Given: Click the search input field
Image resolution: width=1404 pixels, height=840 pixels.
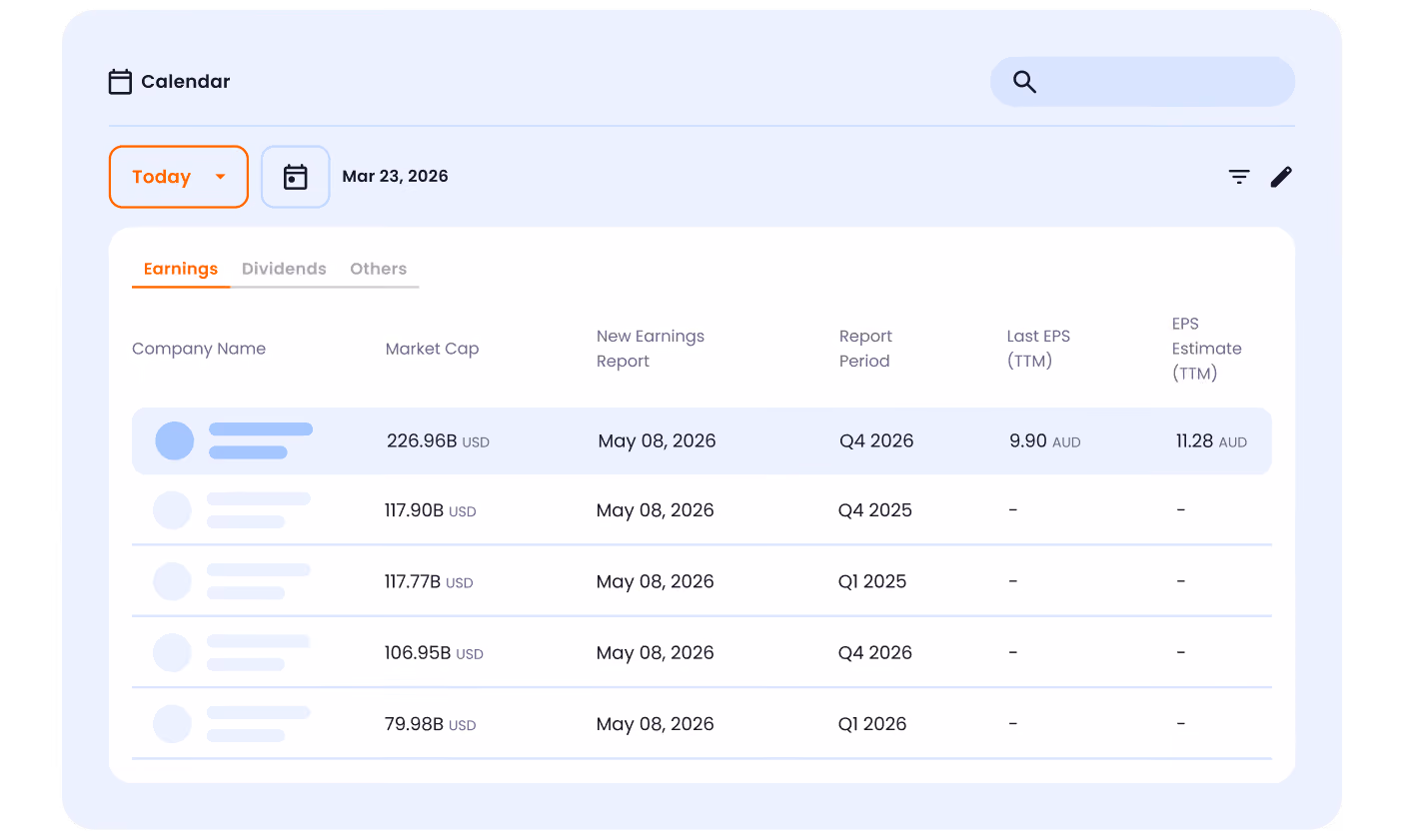Looking at the screenshot, I should click(1142, 82).
